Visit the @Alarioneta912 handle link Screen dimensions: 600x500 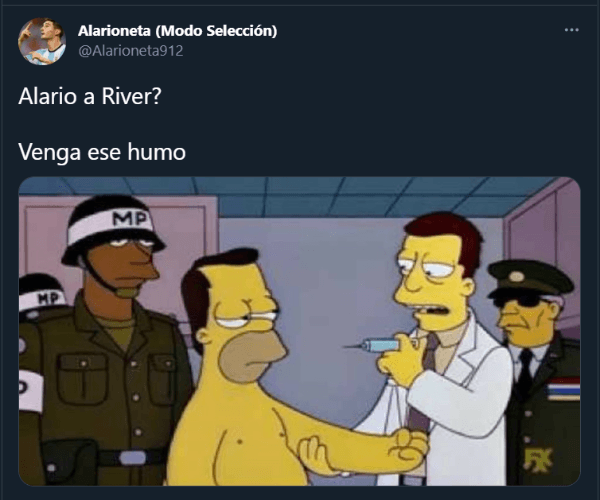click(x=130, y=51)
